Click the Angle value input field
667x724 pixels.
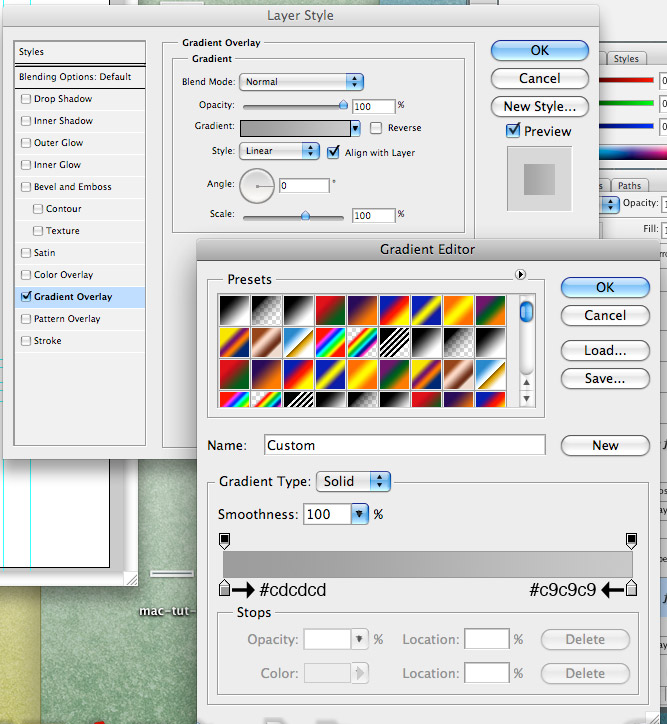click(304, 186)
